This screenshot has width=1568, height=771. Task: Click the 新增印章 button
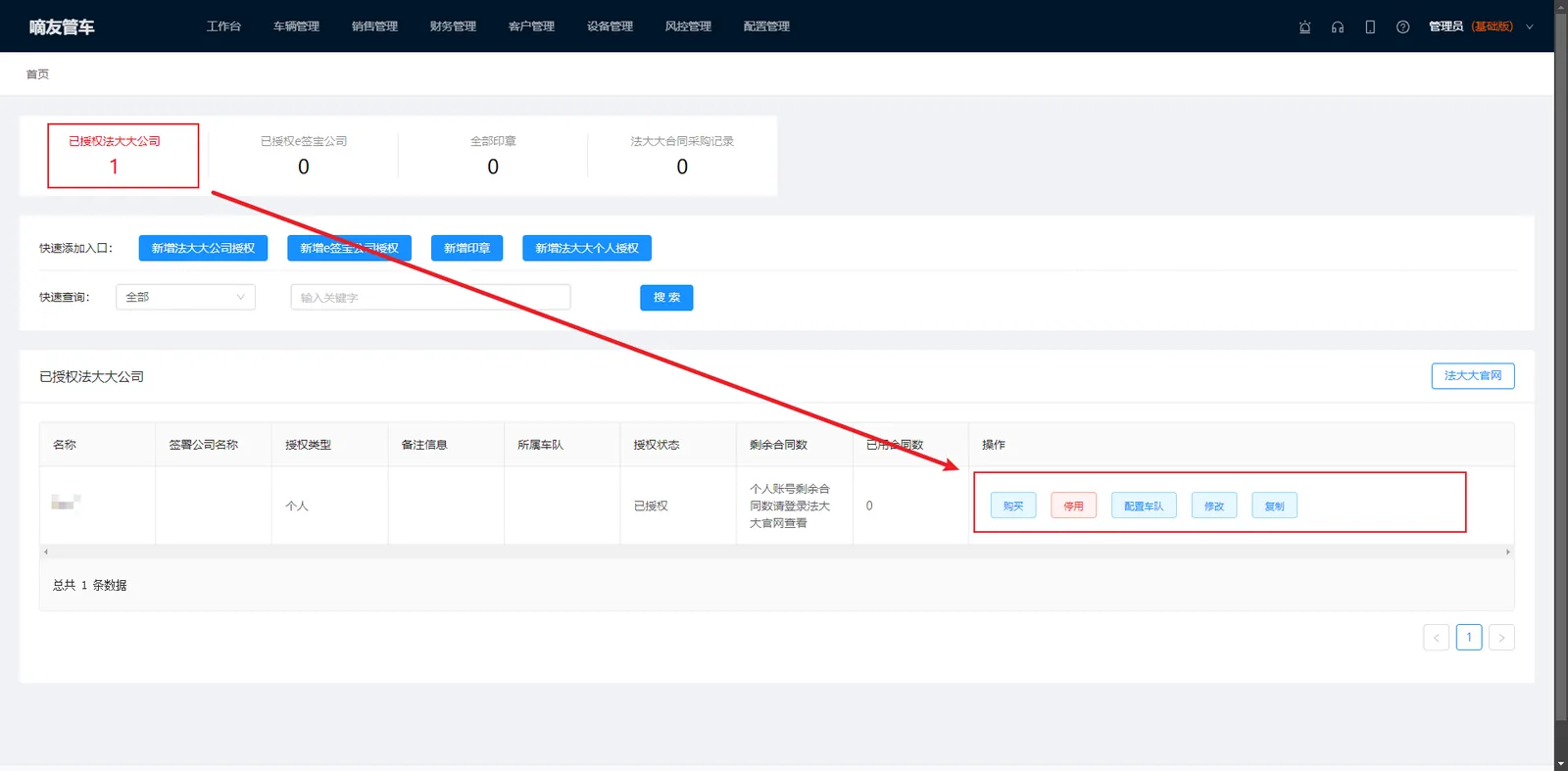[x=466, y=248]
